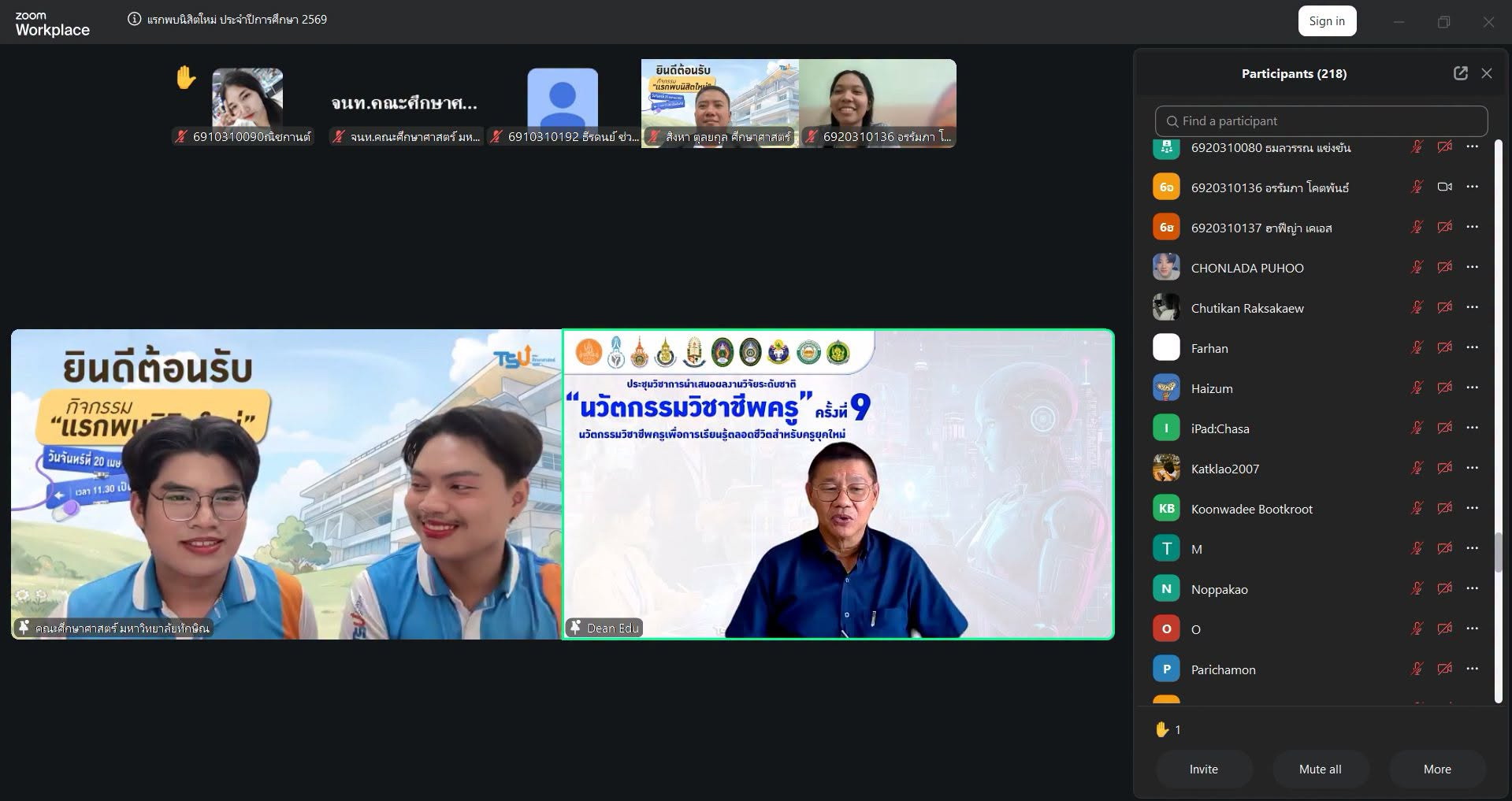1512x801 pixels.
Task: Close the Participants panel
Action: click(1487, 73)
